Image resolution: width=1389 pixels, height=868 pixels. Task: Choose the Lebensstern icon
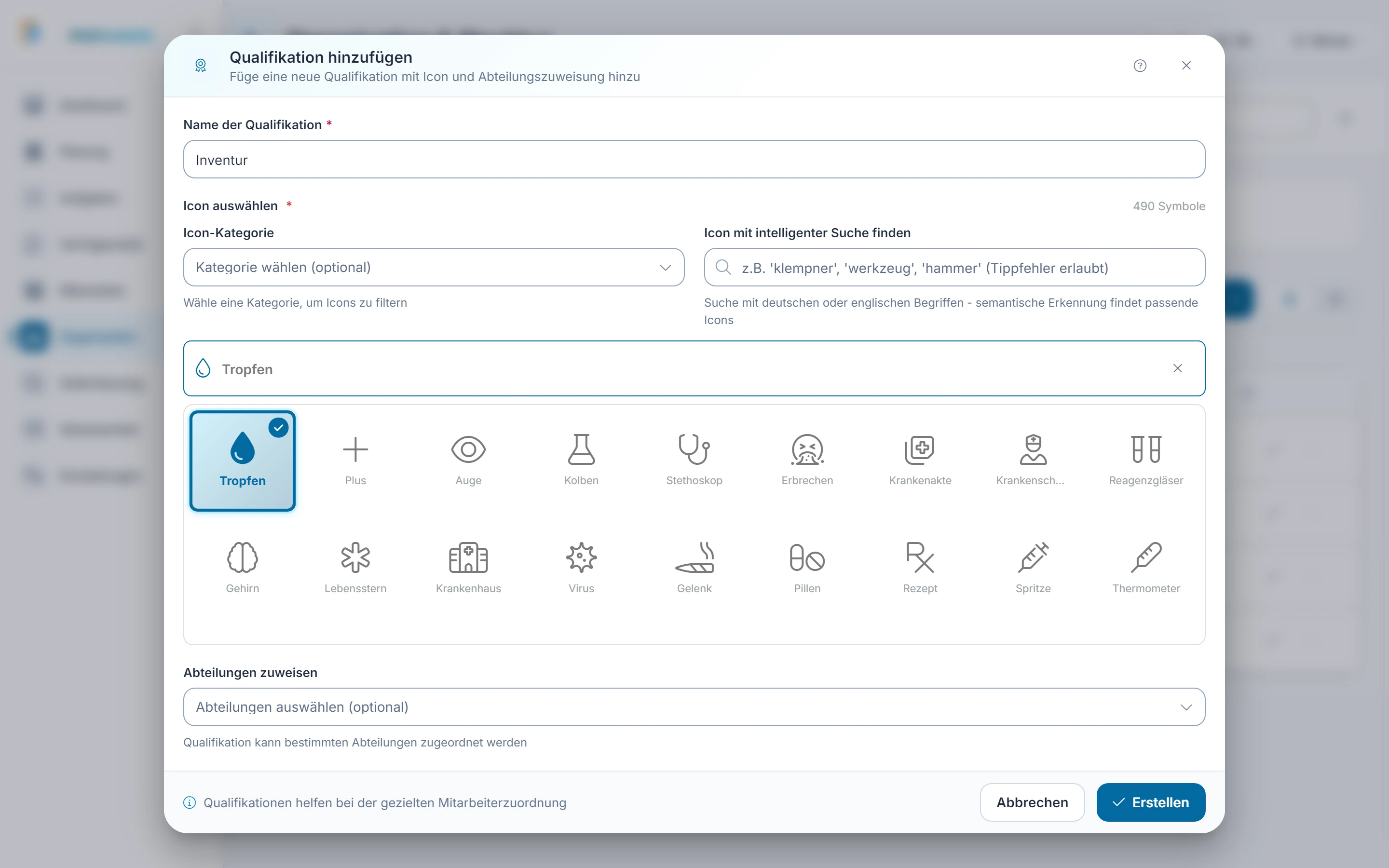(355, 569)
